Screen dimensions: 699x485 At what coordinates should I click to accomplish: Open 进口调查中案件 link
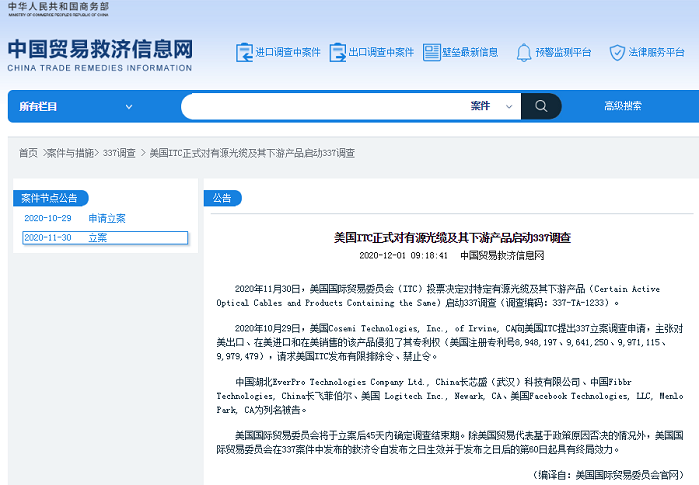[x=288, y=53]
